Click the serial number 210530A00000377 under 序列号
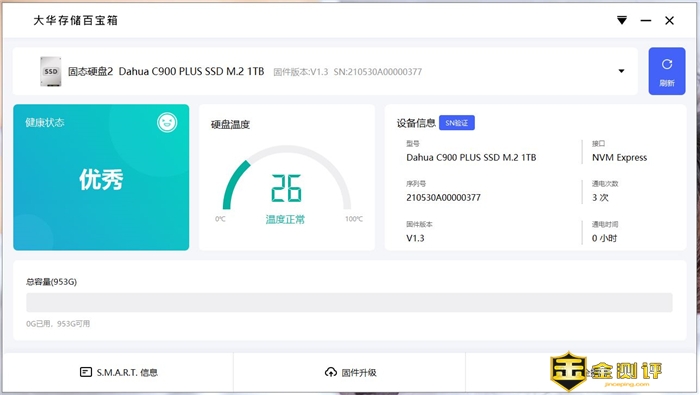 tap(443, 197)
